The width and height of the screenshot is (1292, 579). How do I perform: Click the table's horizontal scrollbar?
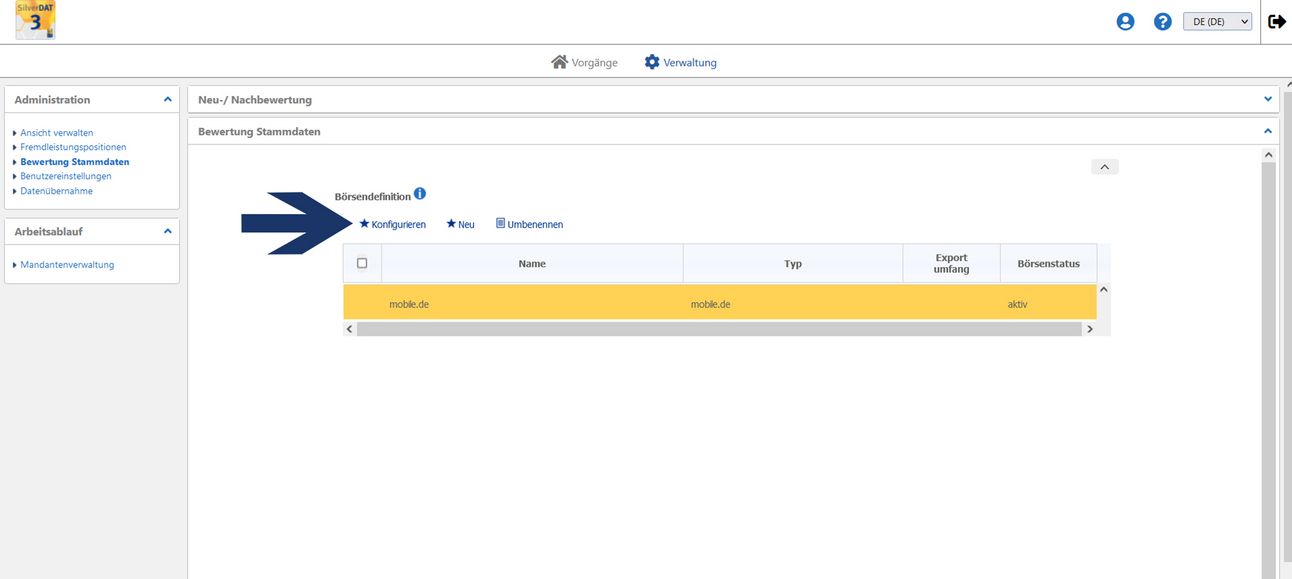click(717, 329)
